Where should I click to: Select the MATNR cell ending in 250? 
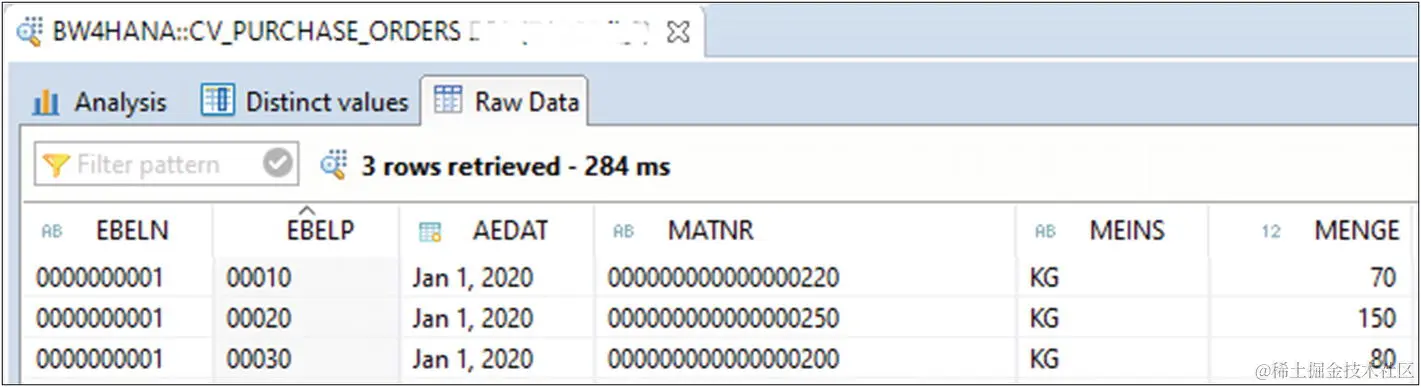click(805, 318)
